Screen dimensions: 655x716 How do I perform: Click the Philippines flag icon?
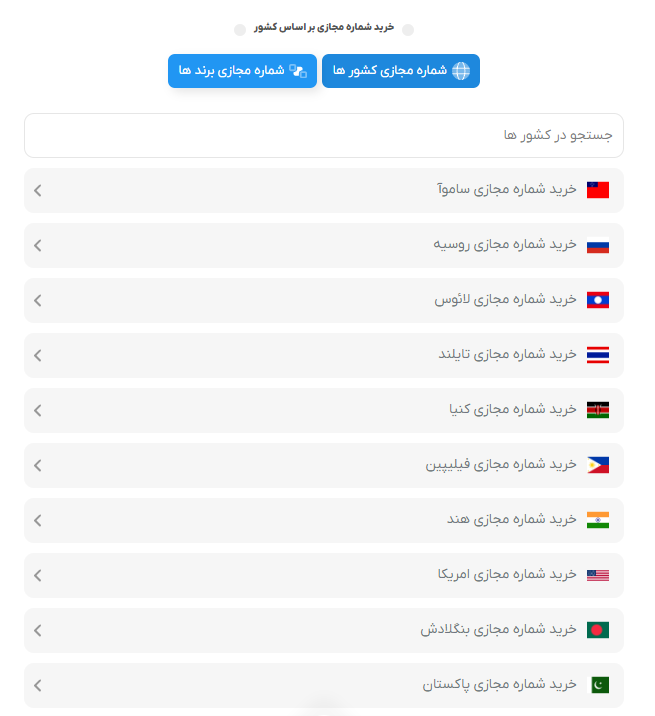pos(598,465)
